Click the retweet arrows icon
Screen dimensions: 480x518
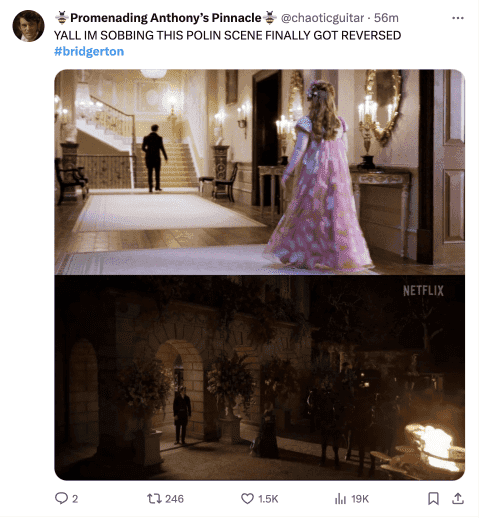pos(154,499)
